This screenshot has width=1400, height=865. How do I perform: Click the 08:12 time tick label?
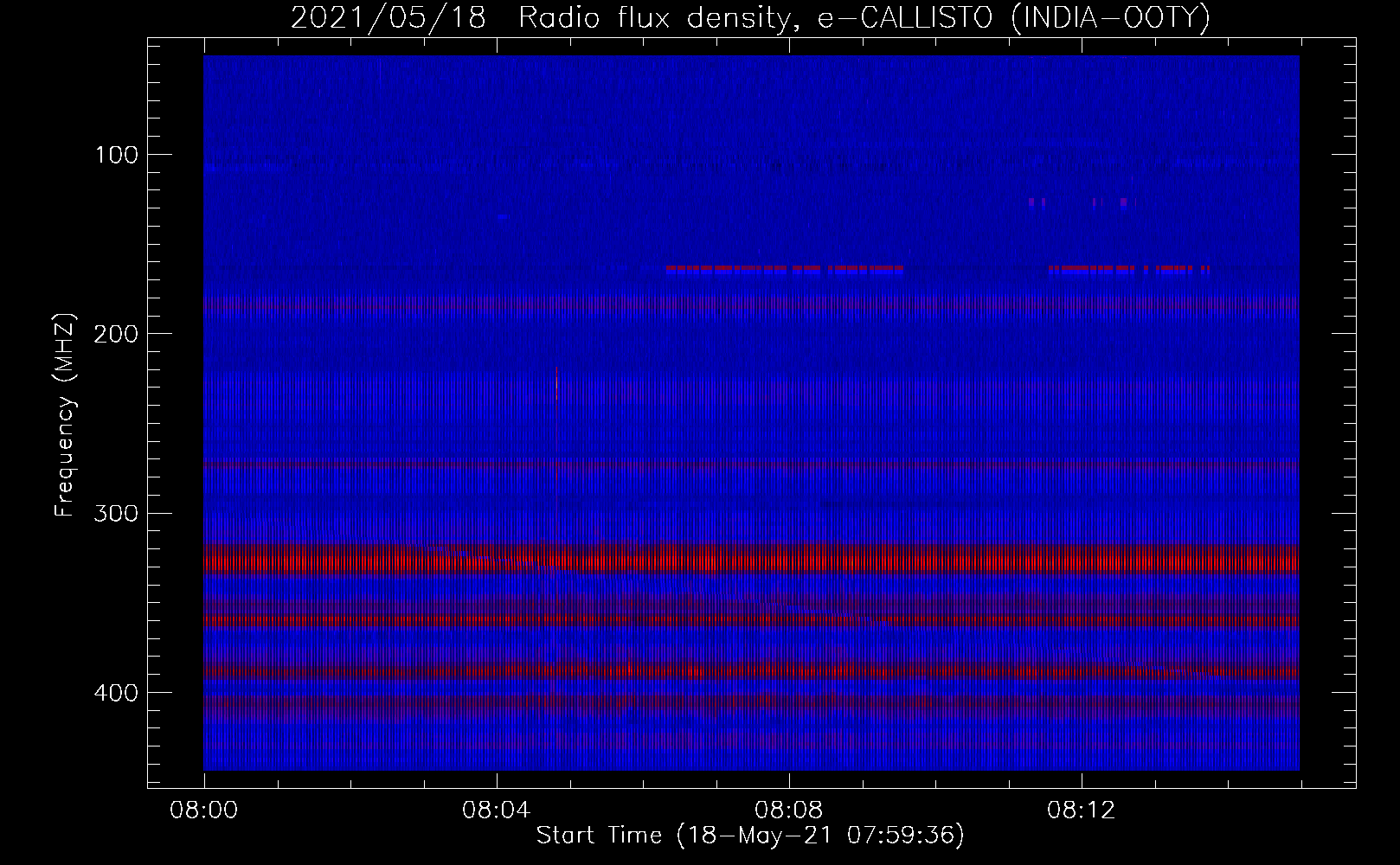point(1082,810)
